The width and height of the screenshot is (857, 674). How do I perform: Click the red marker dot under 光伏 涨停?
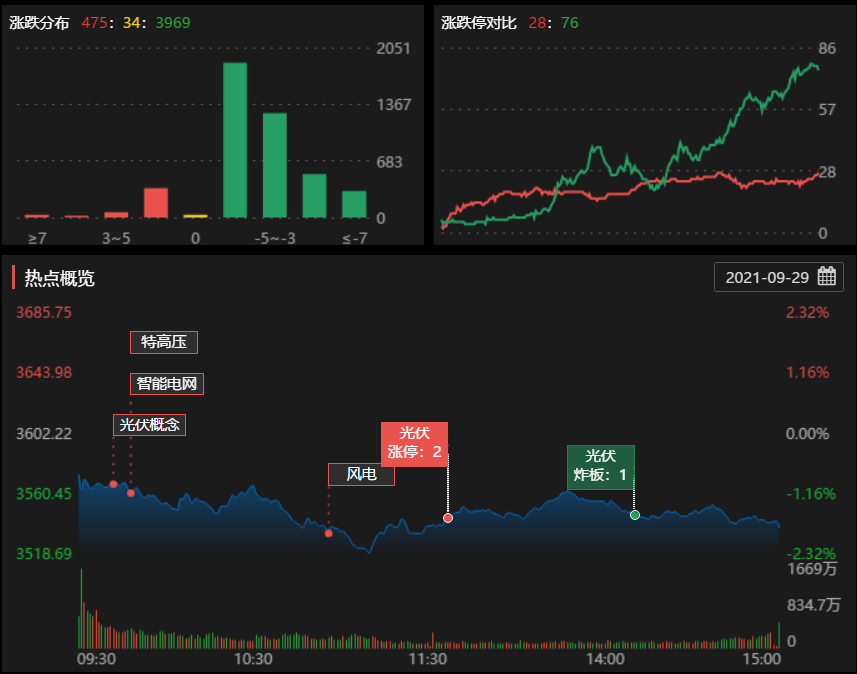click(x=448, y=518)
